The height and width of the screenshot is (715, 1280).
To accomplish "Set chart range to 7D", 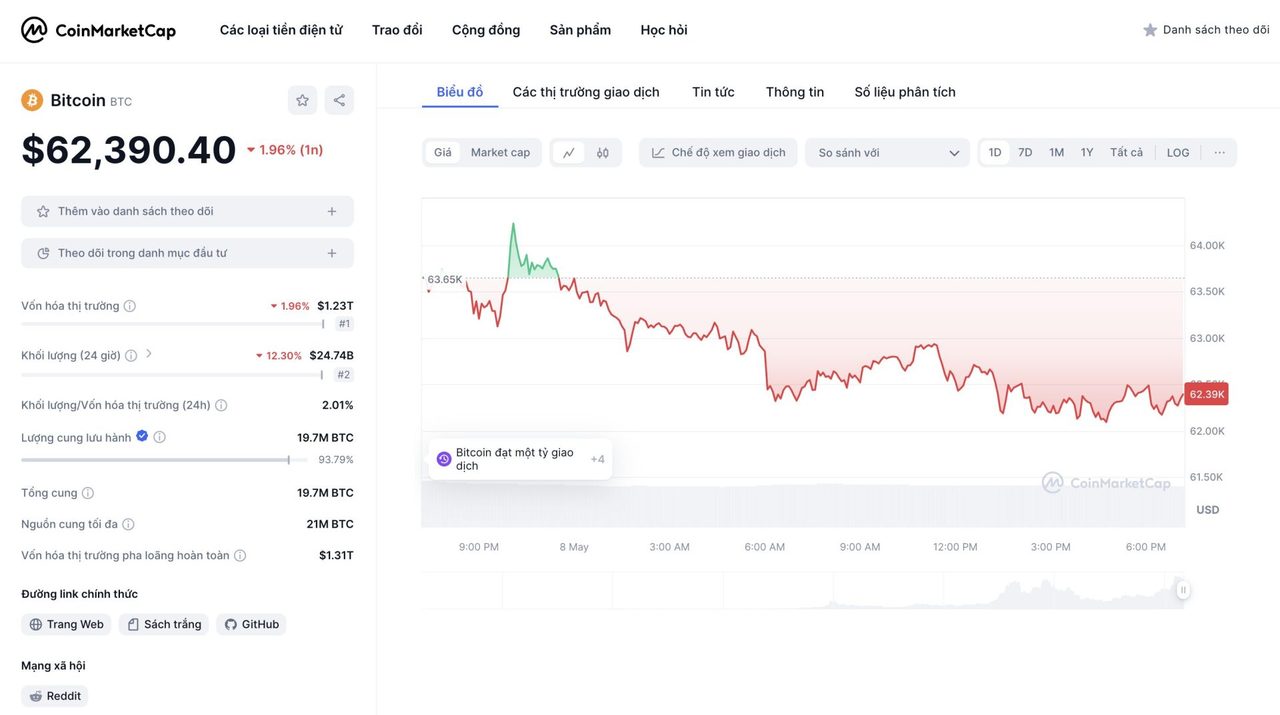I will pyautogui.click(x=1025, y=153).
